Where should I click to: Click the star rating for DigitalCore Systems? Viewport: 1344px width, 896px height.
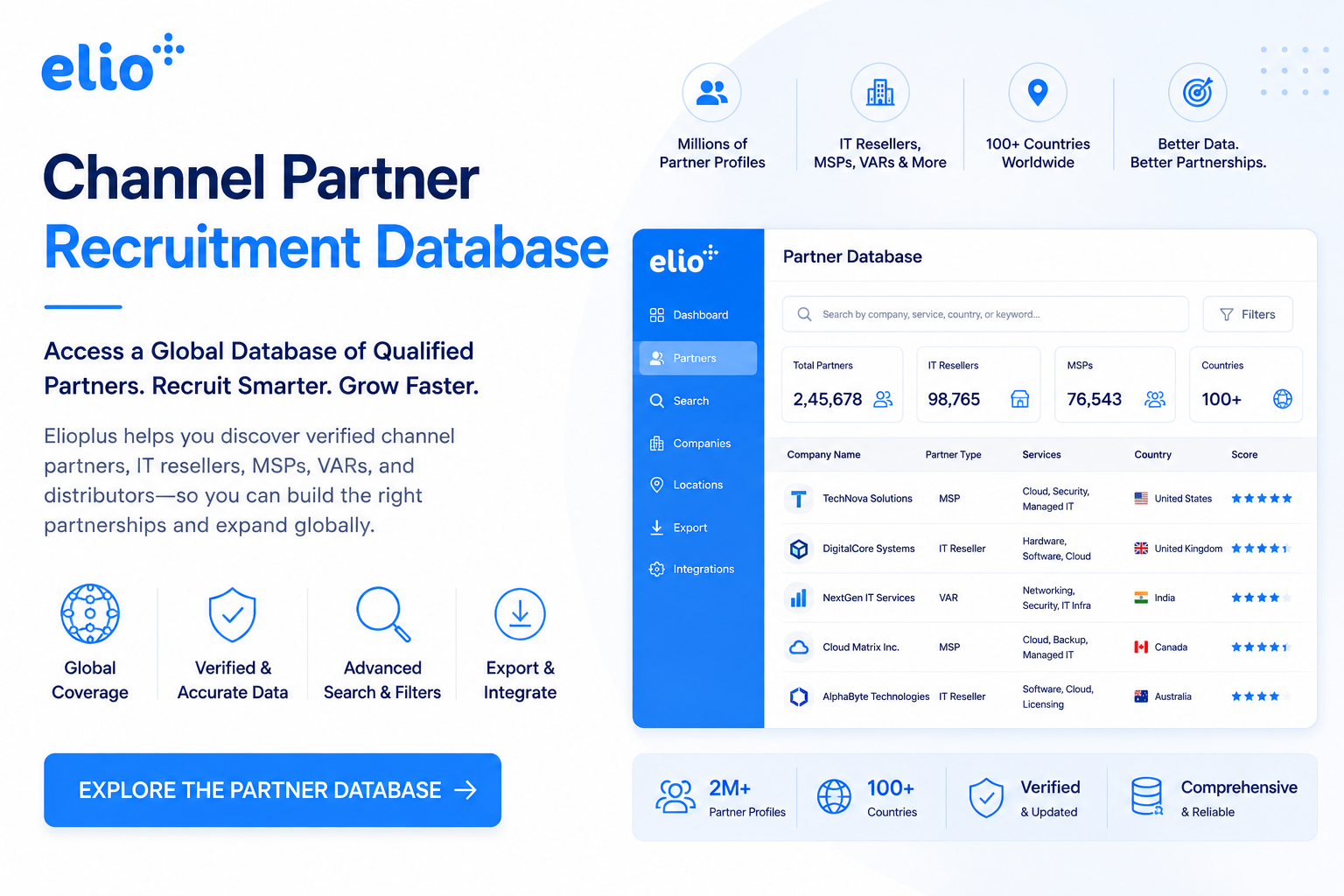click(1262, 549)
